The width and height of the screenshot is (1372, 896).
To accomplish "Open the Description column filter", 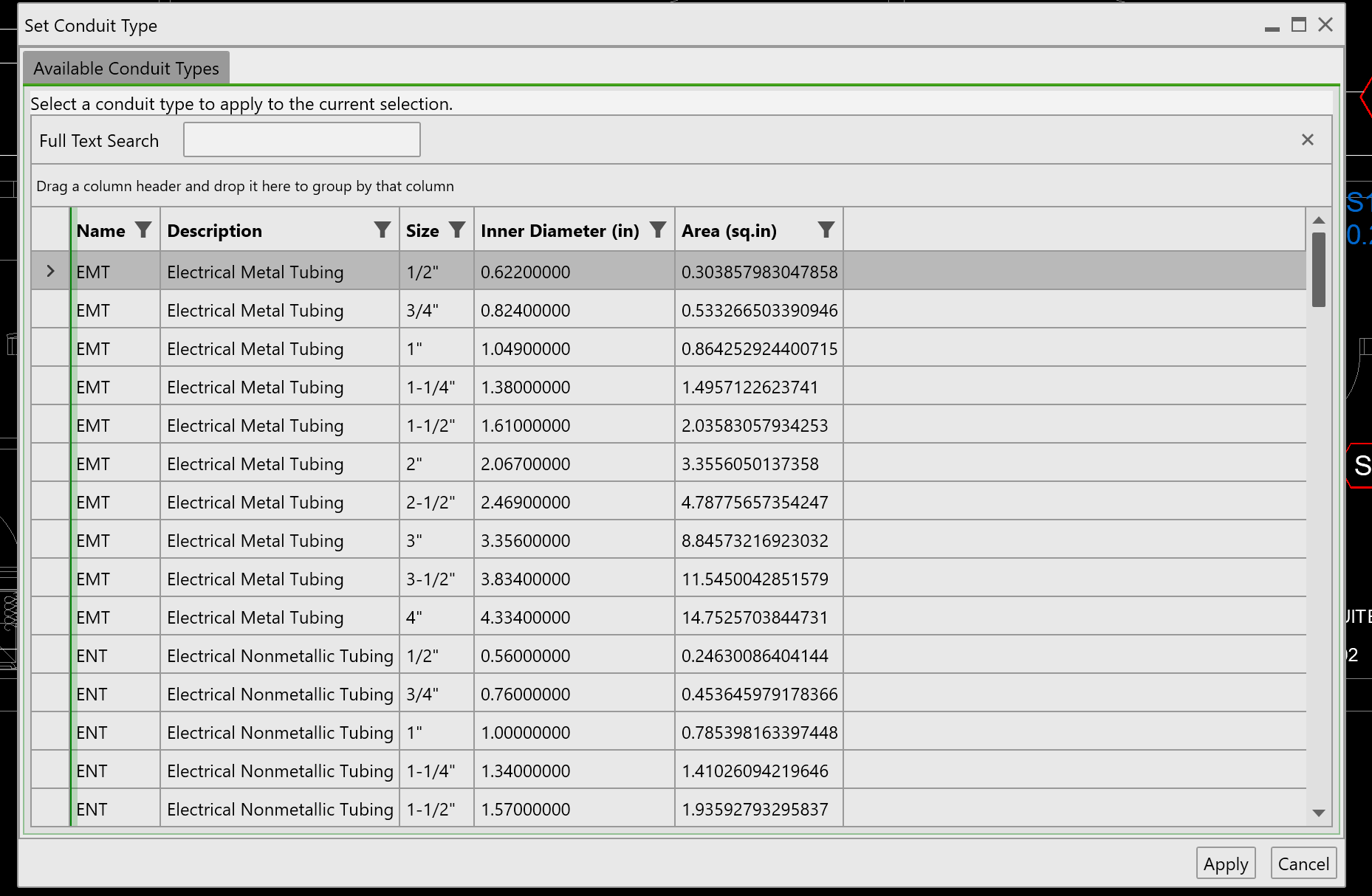I will [x=382, y=230].
